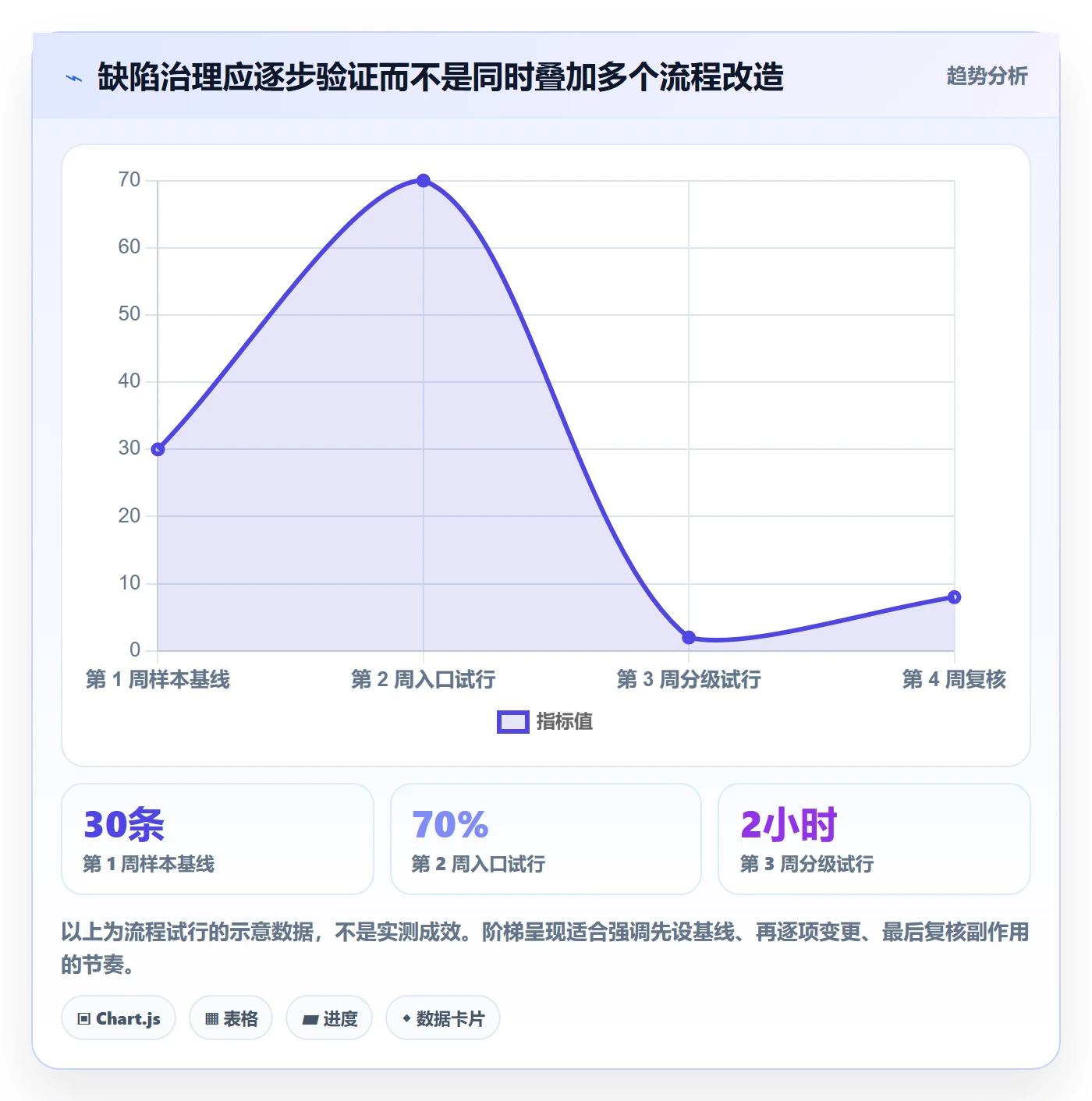Toggle the 指标值 legend swatch
This screenshot has width=1092, height=1101.
coord(513,722)
